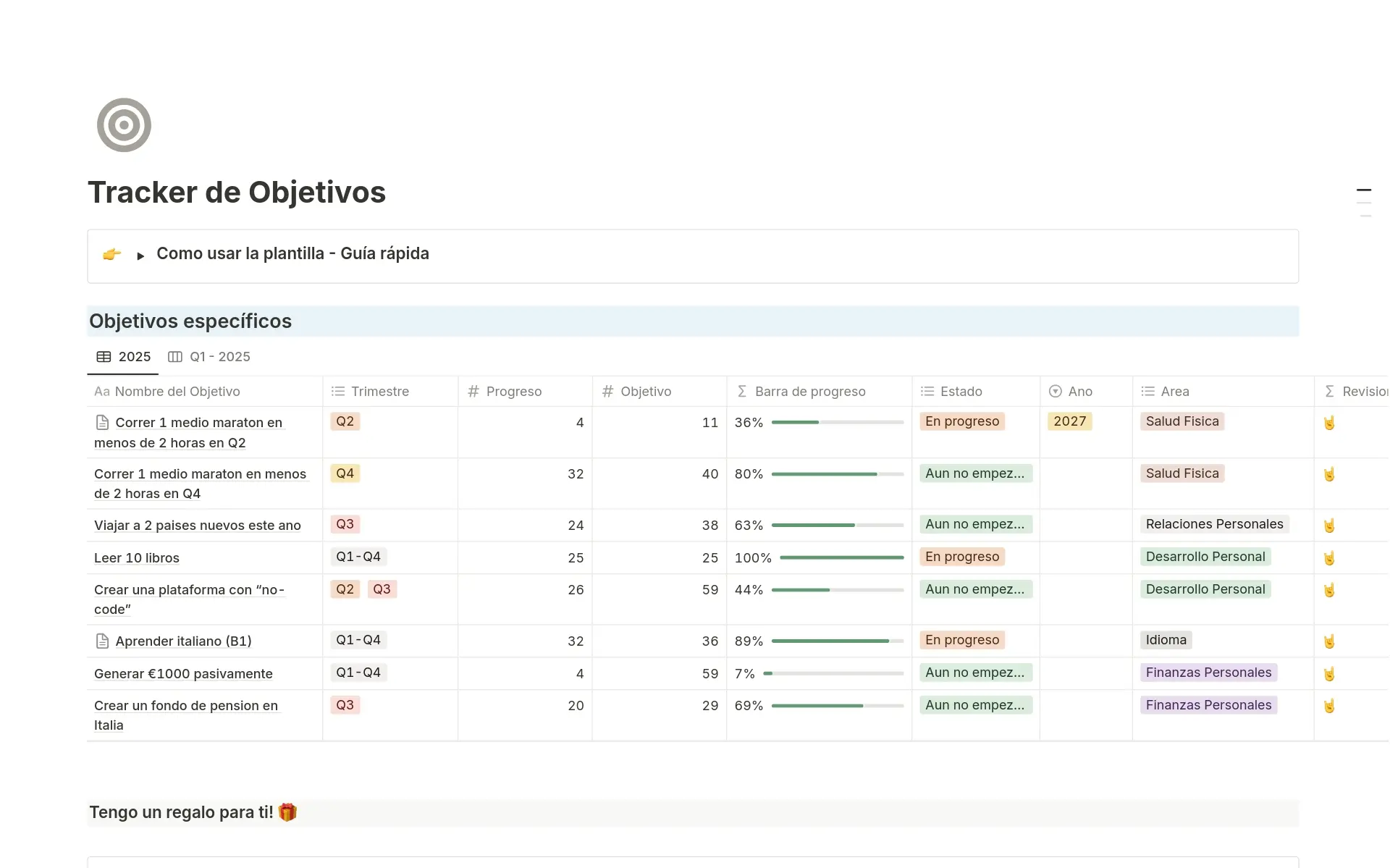The width and height of the screenshot is (1390, 868).
Task: Open Generar €1000 pasivamente entry
Action: coord(183,674)
